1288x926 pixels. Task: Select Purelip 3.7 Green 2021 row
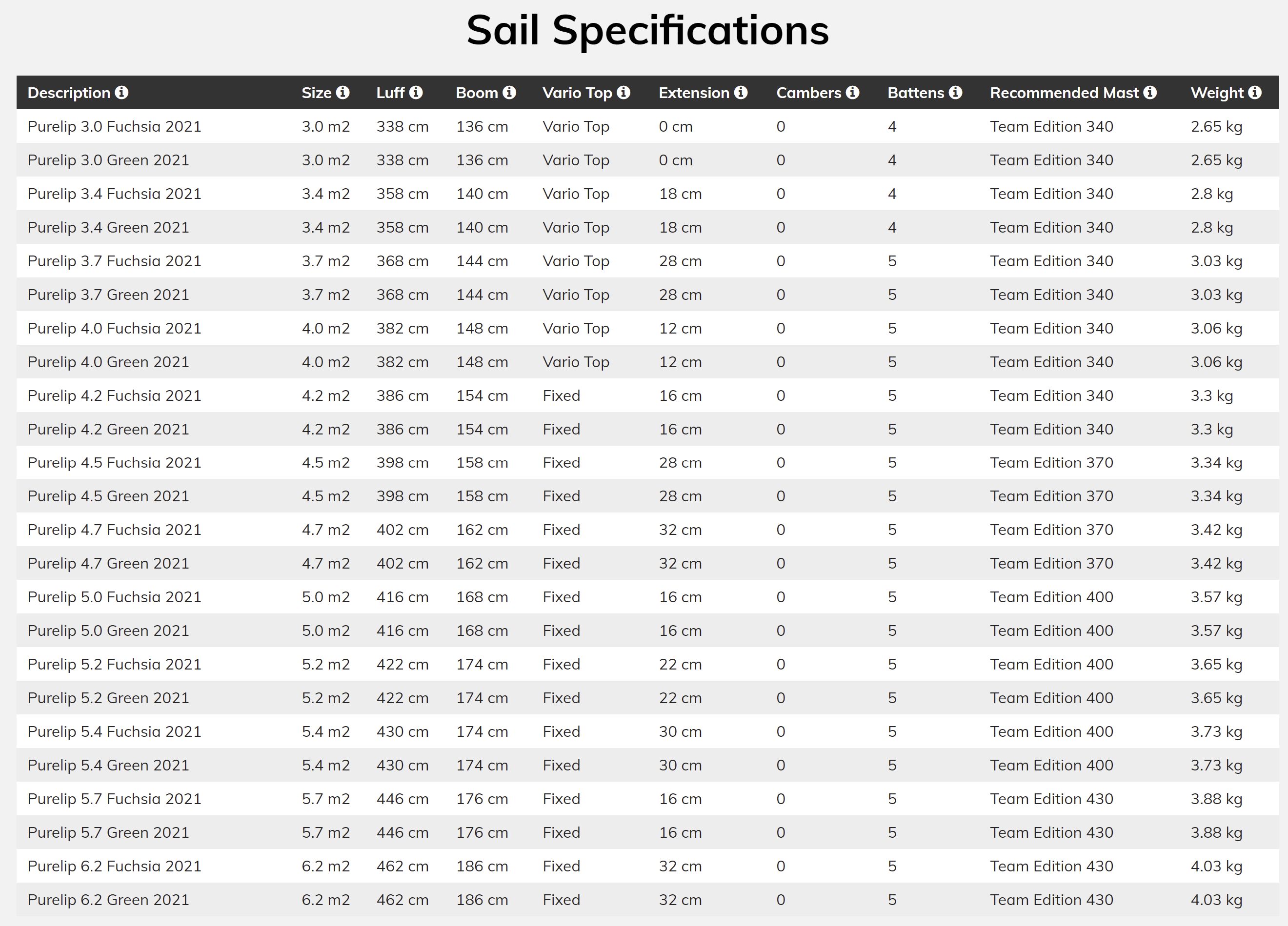647,295
